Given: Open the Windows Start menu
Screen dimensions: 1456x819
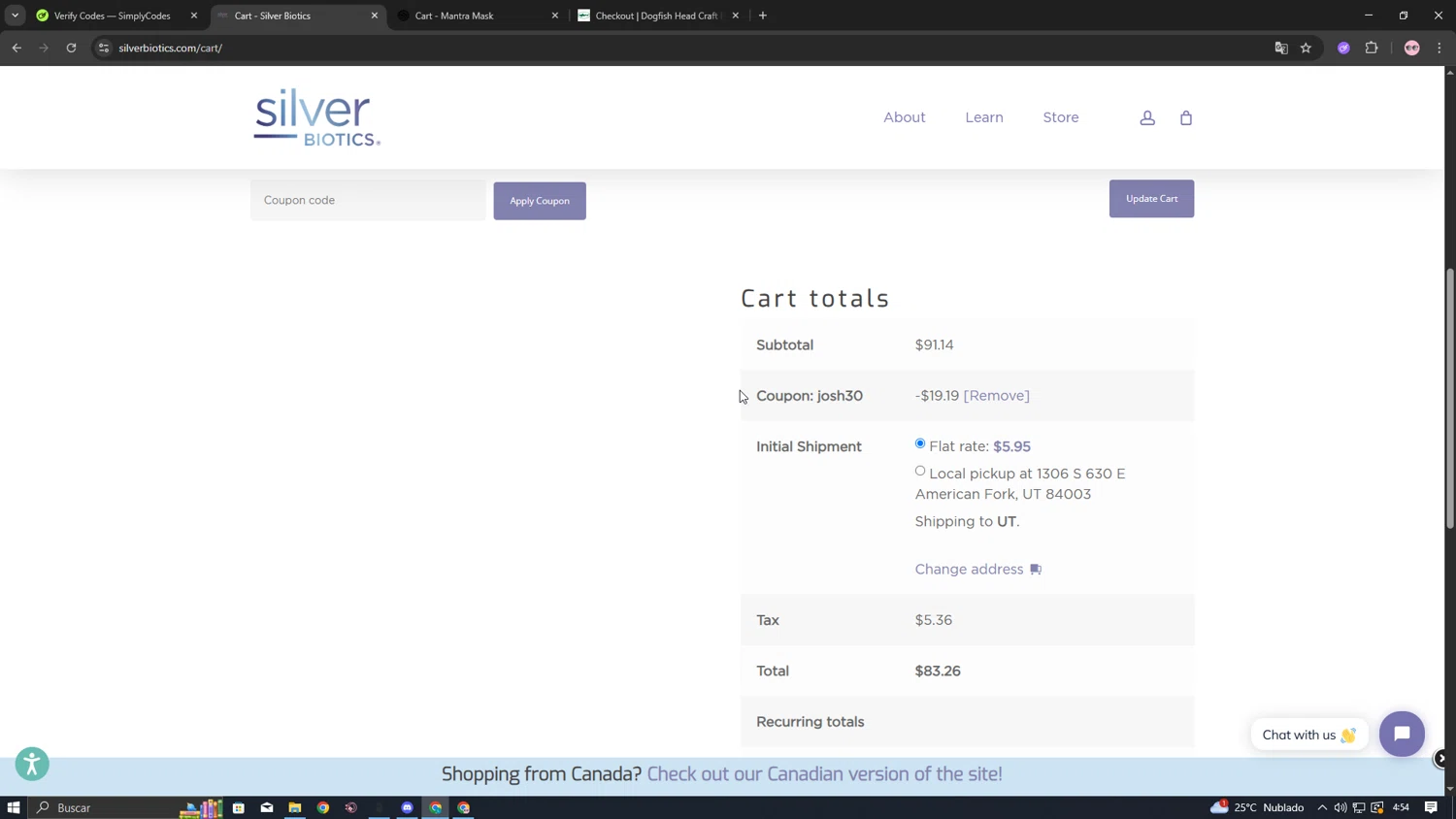Looking at the screenshot, I should 14,807.
